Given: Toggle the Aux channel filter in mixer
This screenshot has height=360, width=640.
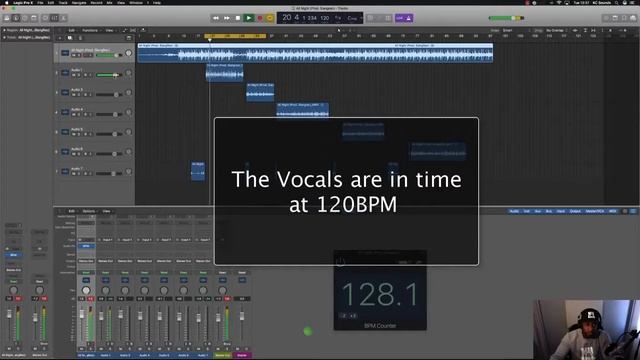Looking at the screenshot, I should 538,211.
